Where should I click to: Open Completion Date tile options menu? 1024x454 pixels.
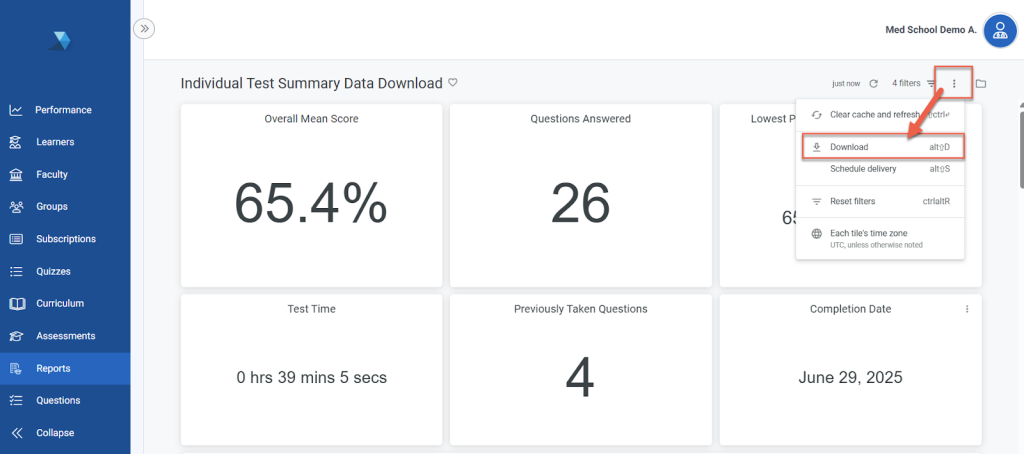click(967, 309)
